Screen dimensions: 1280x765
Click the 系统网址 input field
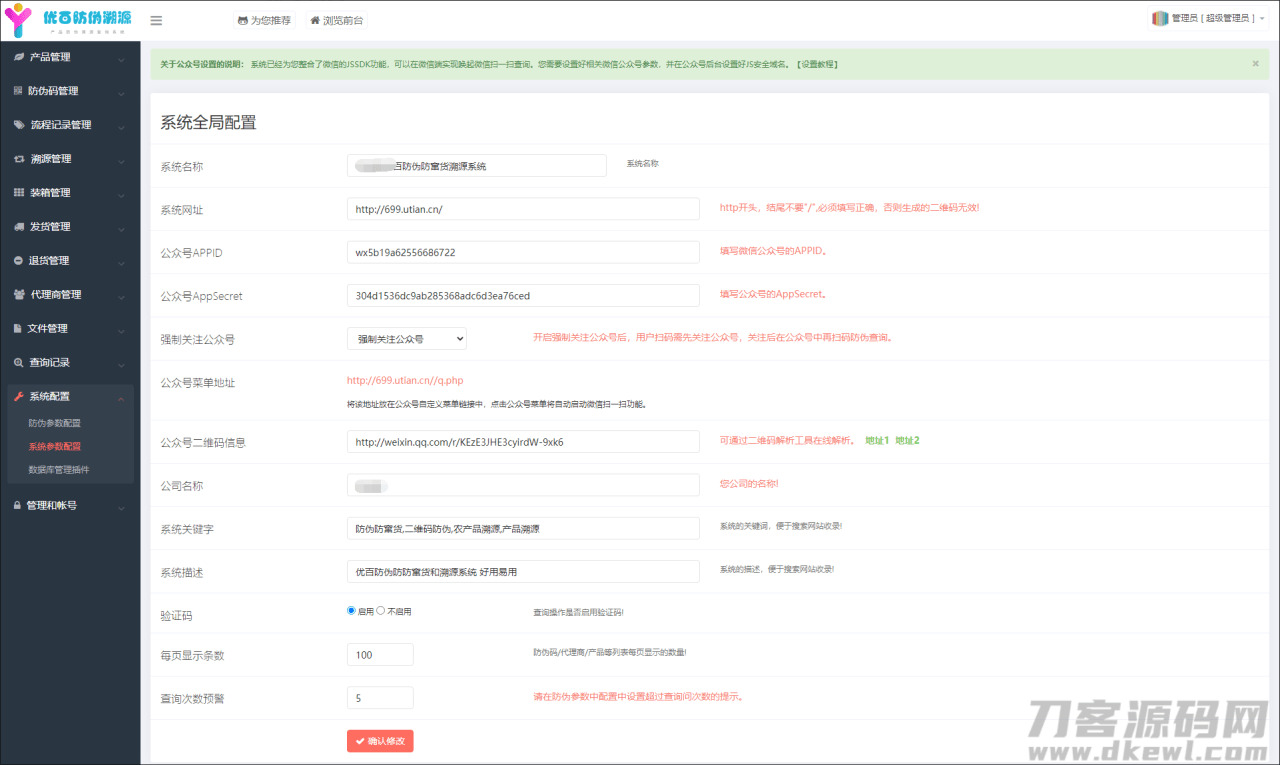click(523, 208)
